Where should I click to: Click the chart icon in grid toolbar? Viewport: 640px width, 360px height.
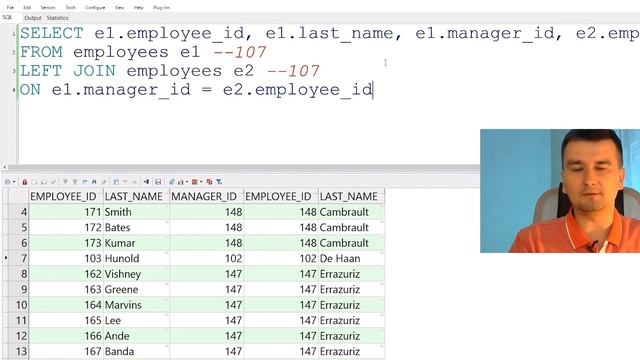[x=180, y=182]
